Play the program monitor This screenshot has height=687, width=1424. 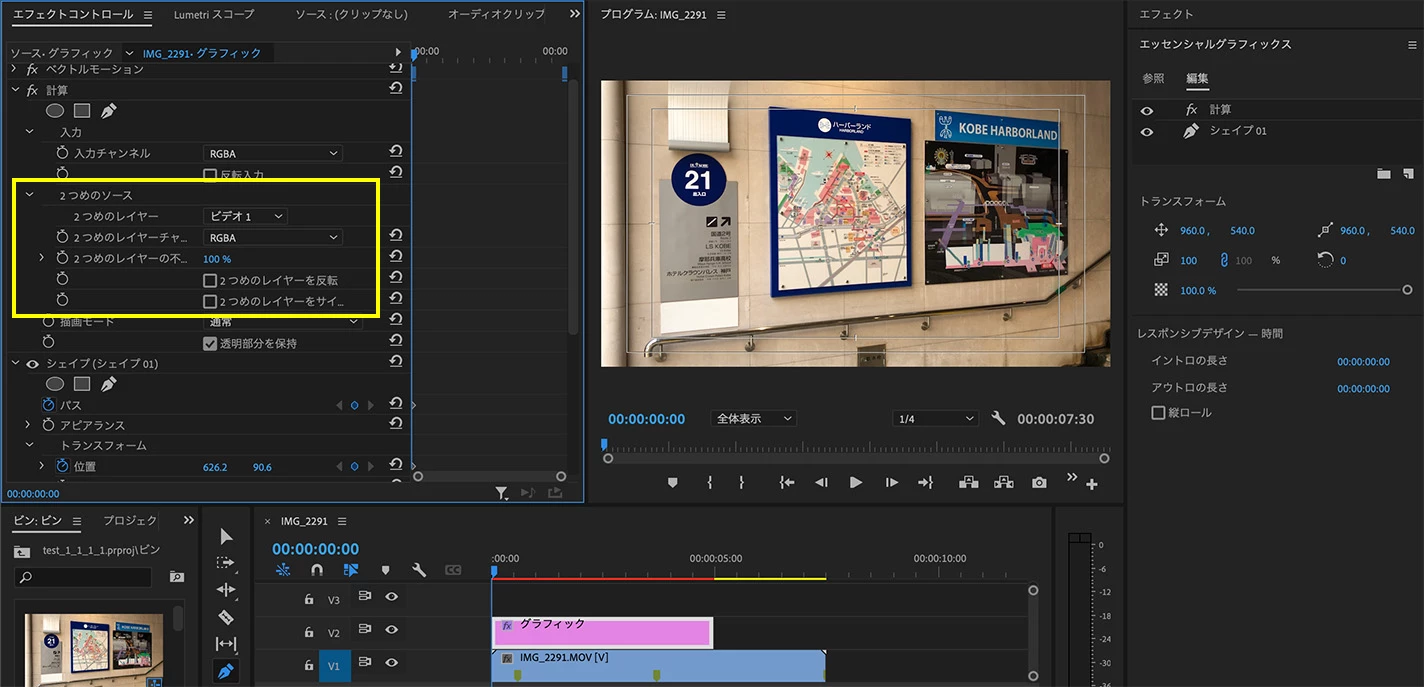coord(856,482)
